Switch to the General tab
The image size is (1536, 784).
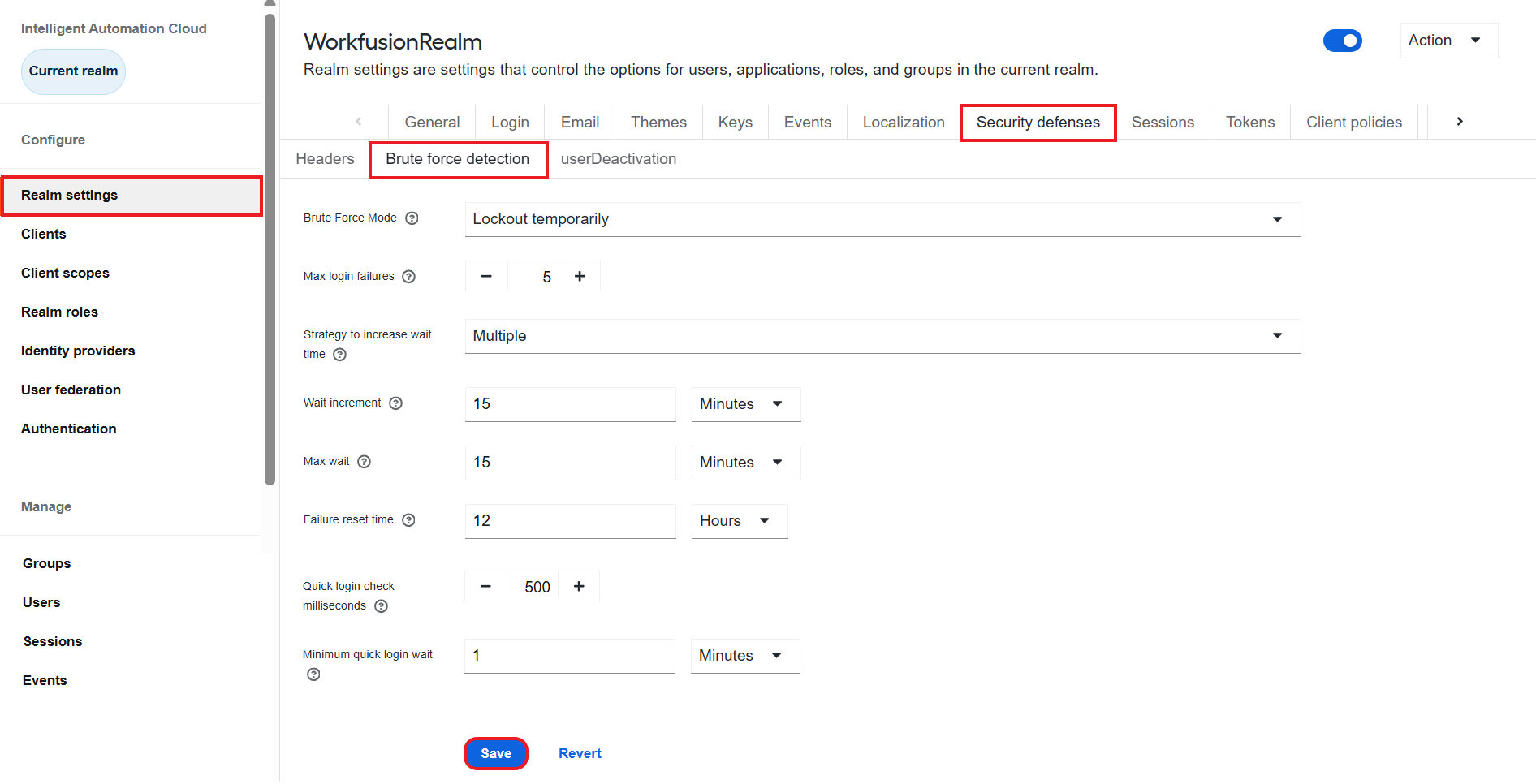432,122
